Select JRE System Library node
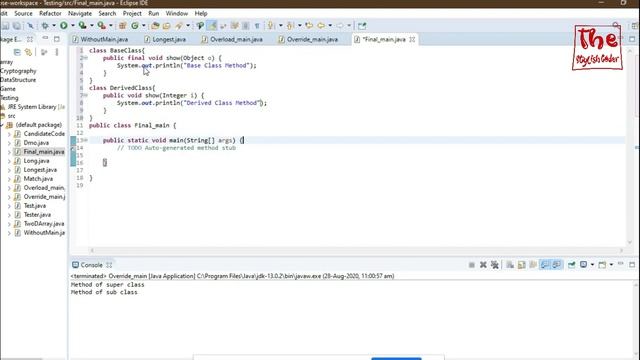This screenshot has height=360, width=640. [x=33, y=107]
